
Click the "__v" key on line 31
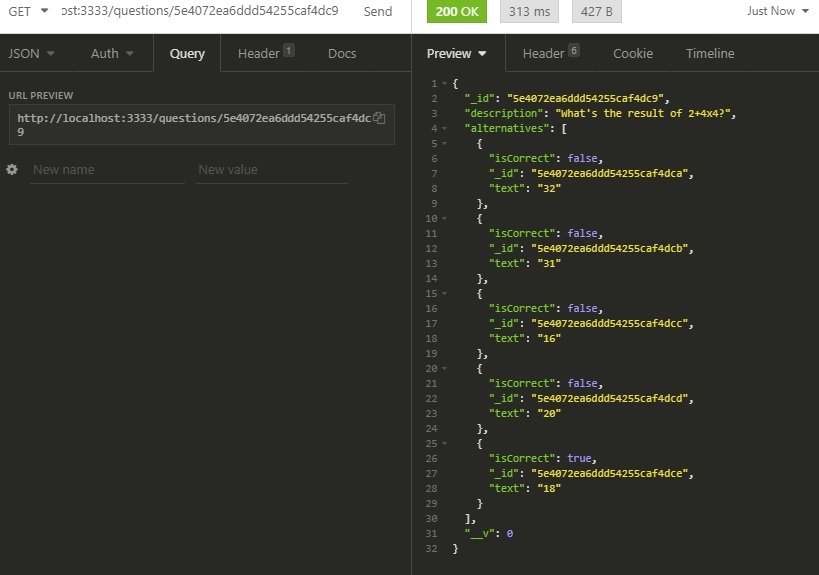pos(479,534)
